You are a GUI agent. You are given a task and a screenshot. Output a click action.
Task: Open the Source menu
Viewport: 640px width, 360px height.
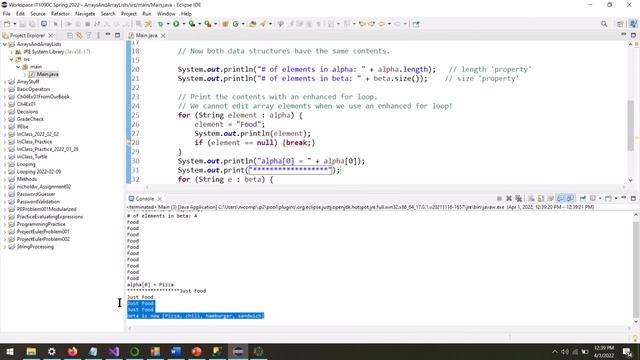(x=38, y=13)
